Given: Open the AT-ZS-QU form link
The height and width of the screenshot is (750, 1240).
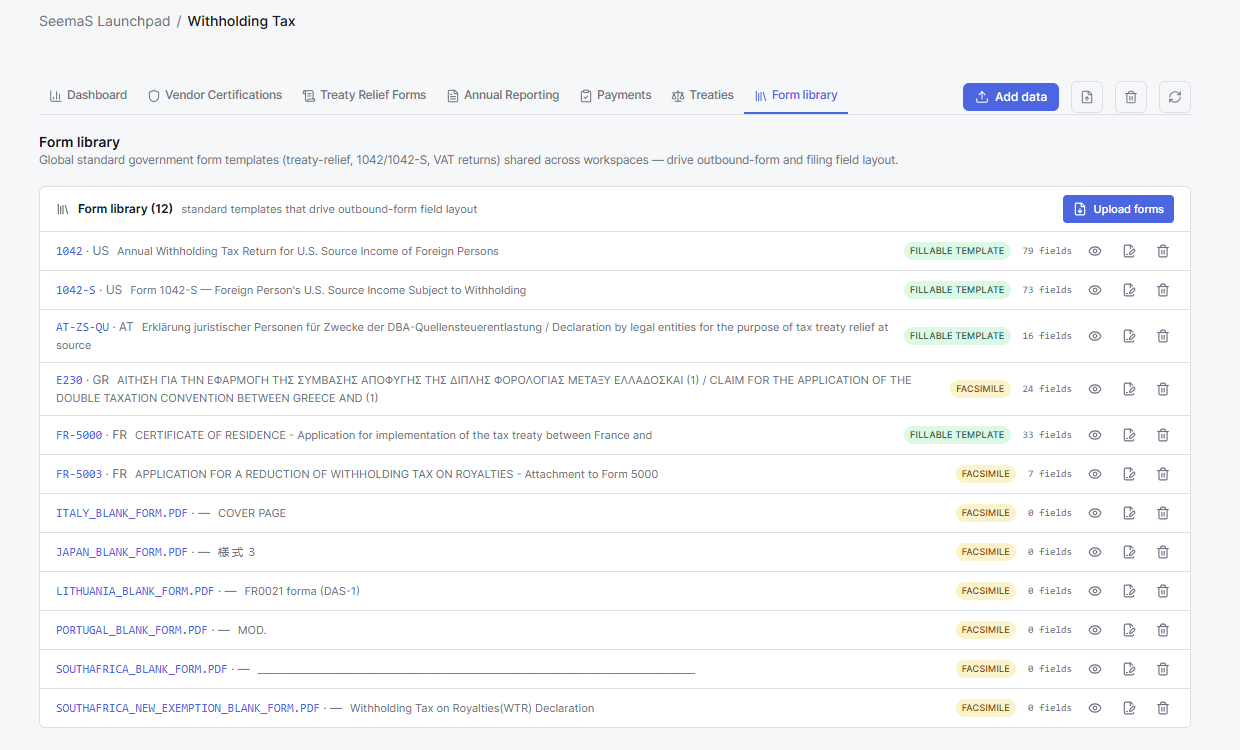Looking at the screenshot, I should click(83, 327).
